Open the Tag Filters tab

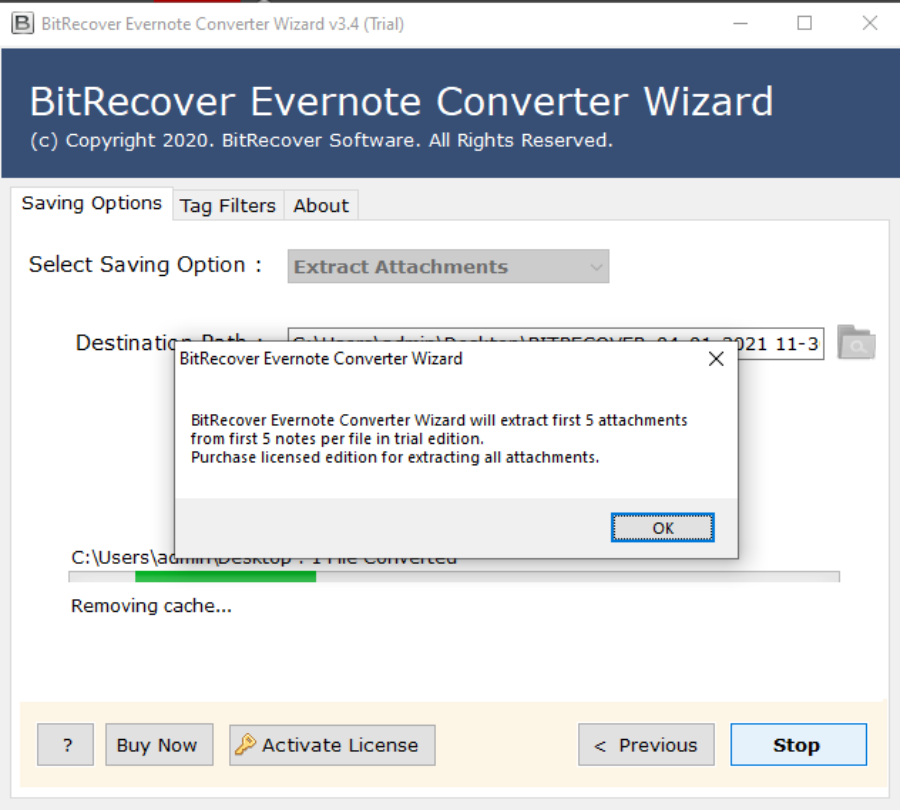pyautogui.click(x=228, y=206)
